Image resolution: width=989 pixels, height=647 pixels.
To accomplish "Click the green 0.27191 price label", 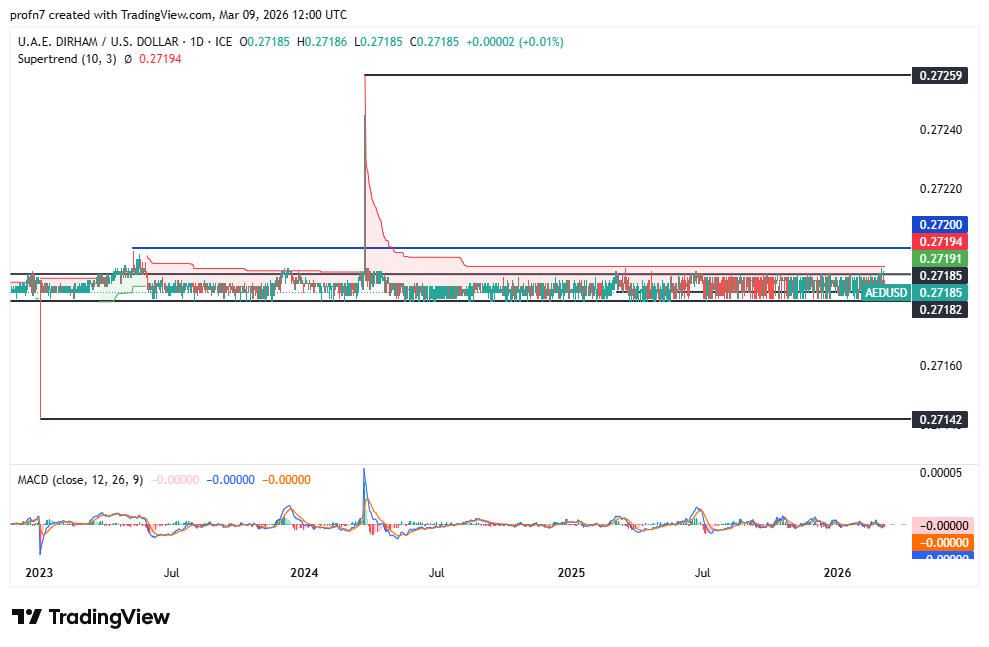I will click(x=939, y=258).
